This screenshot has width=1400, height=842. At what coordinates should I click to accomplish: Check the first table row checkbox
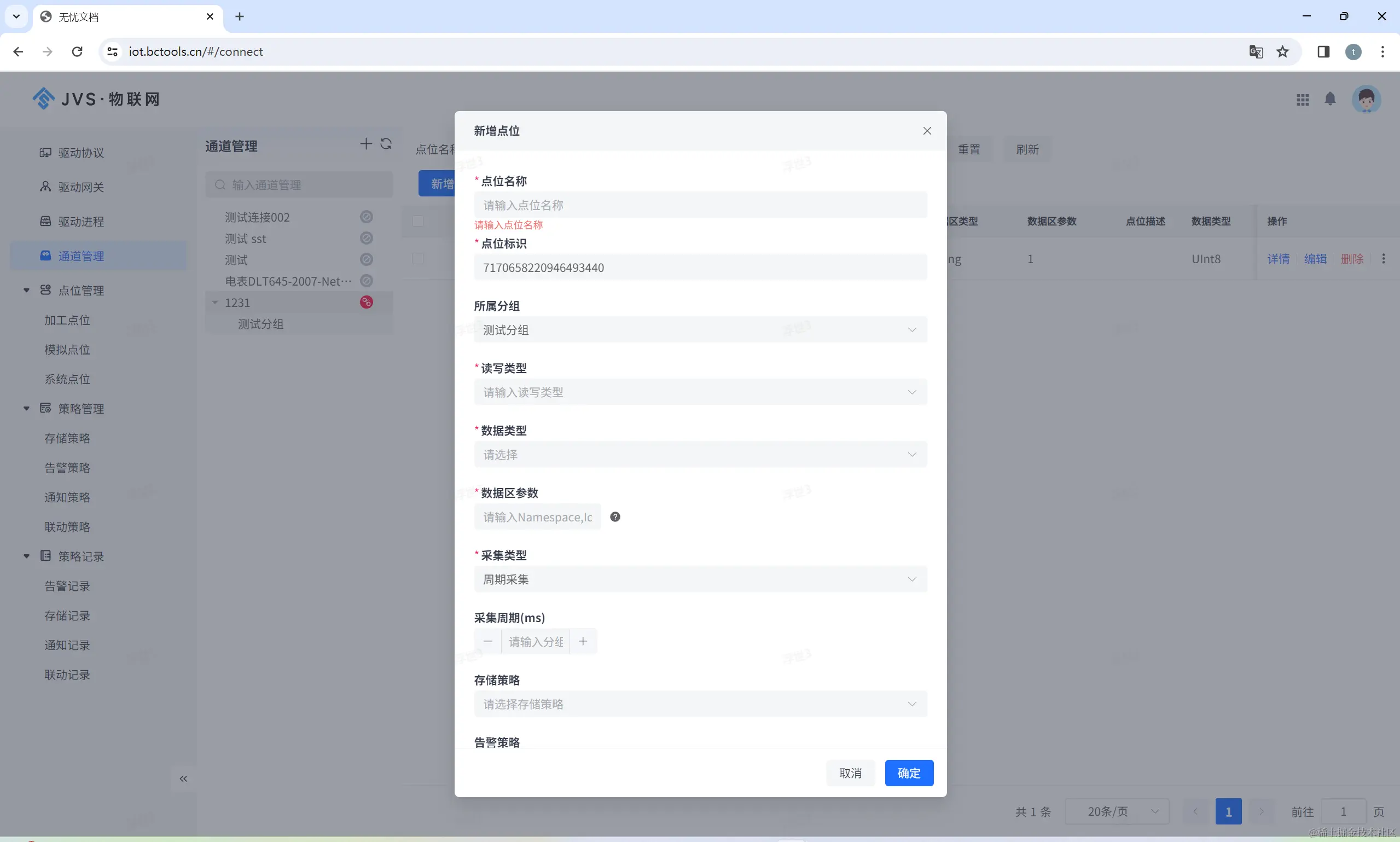(418, 259)
